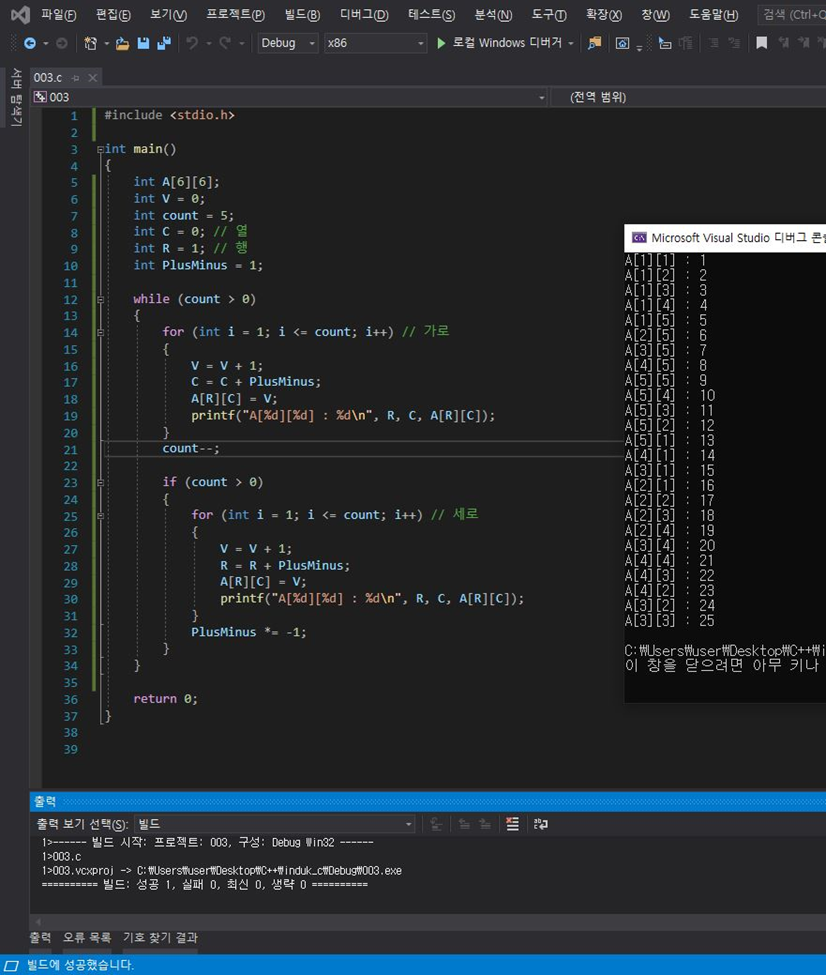Image resolution: width=826 pixels, height=975 pixels.
Task: Open the 보기(V) View menu
Action: click(x=169, y=14)
